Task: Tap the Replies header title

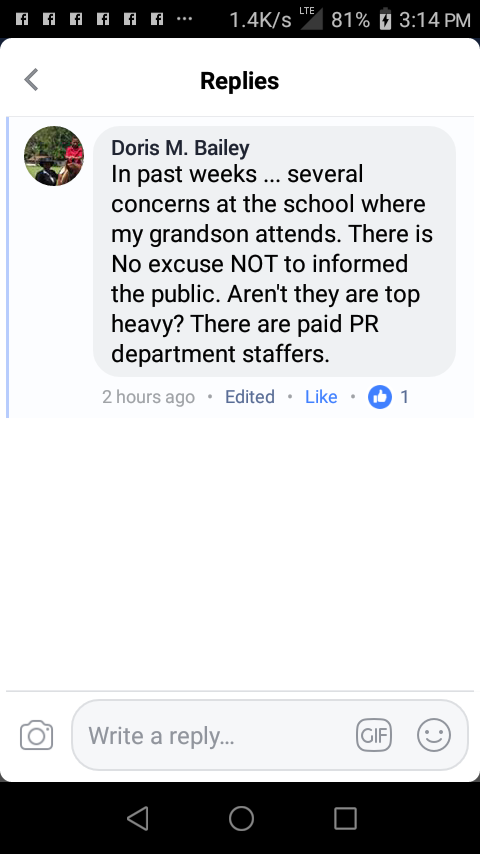Action: (x=240, y=81)
